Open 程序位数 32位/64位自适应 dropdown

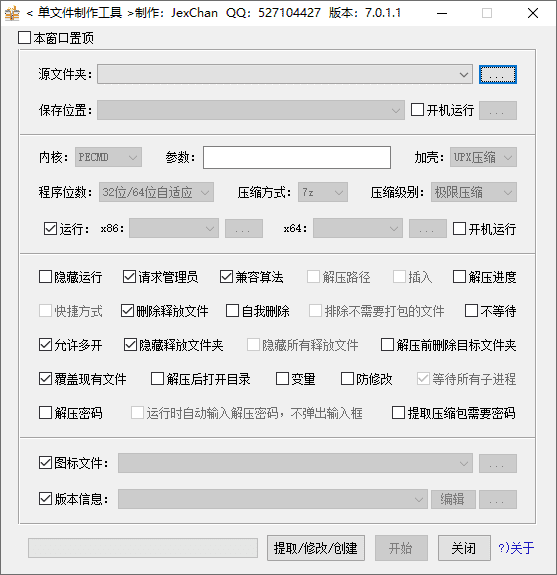[156, 192]
